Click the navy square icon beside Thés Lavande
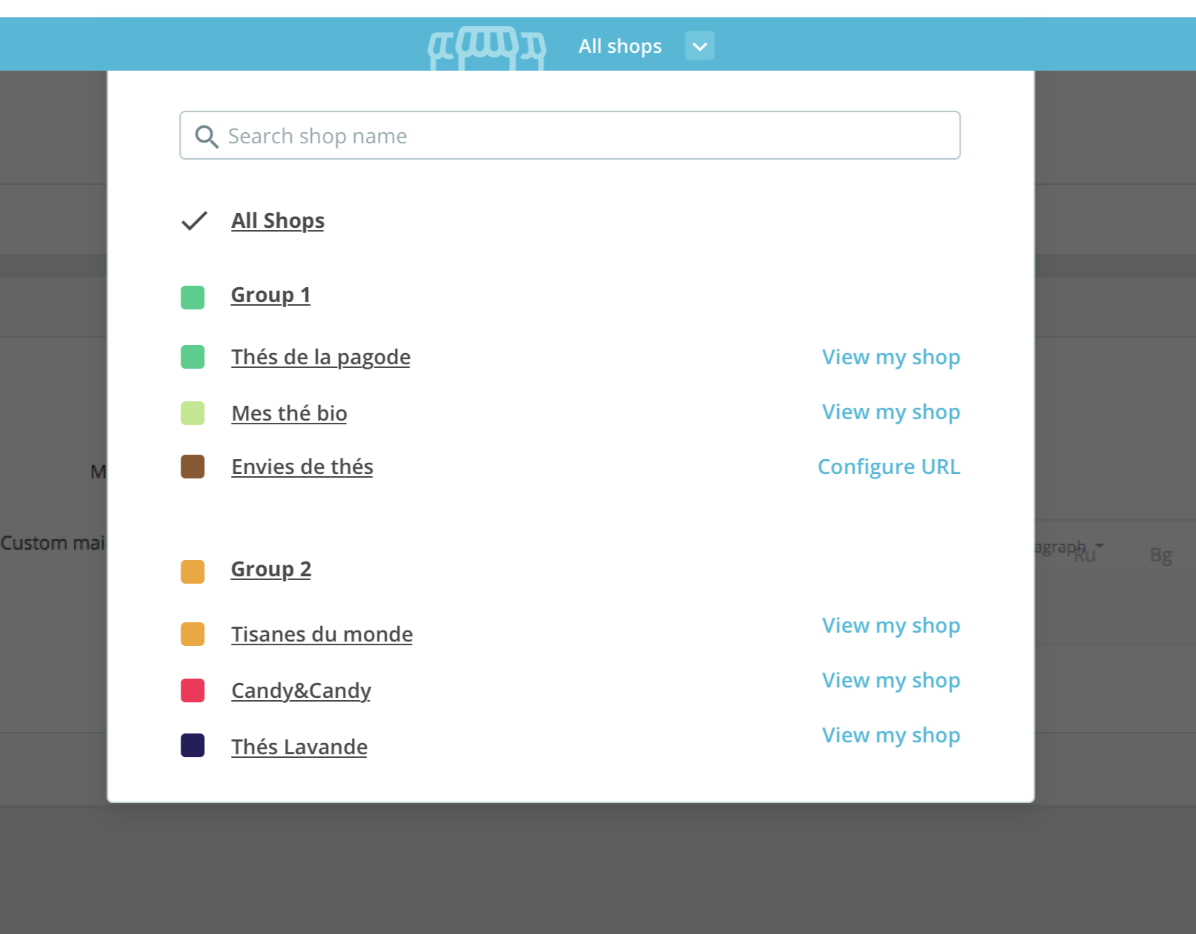 [x=193, y=745]
